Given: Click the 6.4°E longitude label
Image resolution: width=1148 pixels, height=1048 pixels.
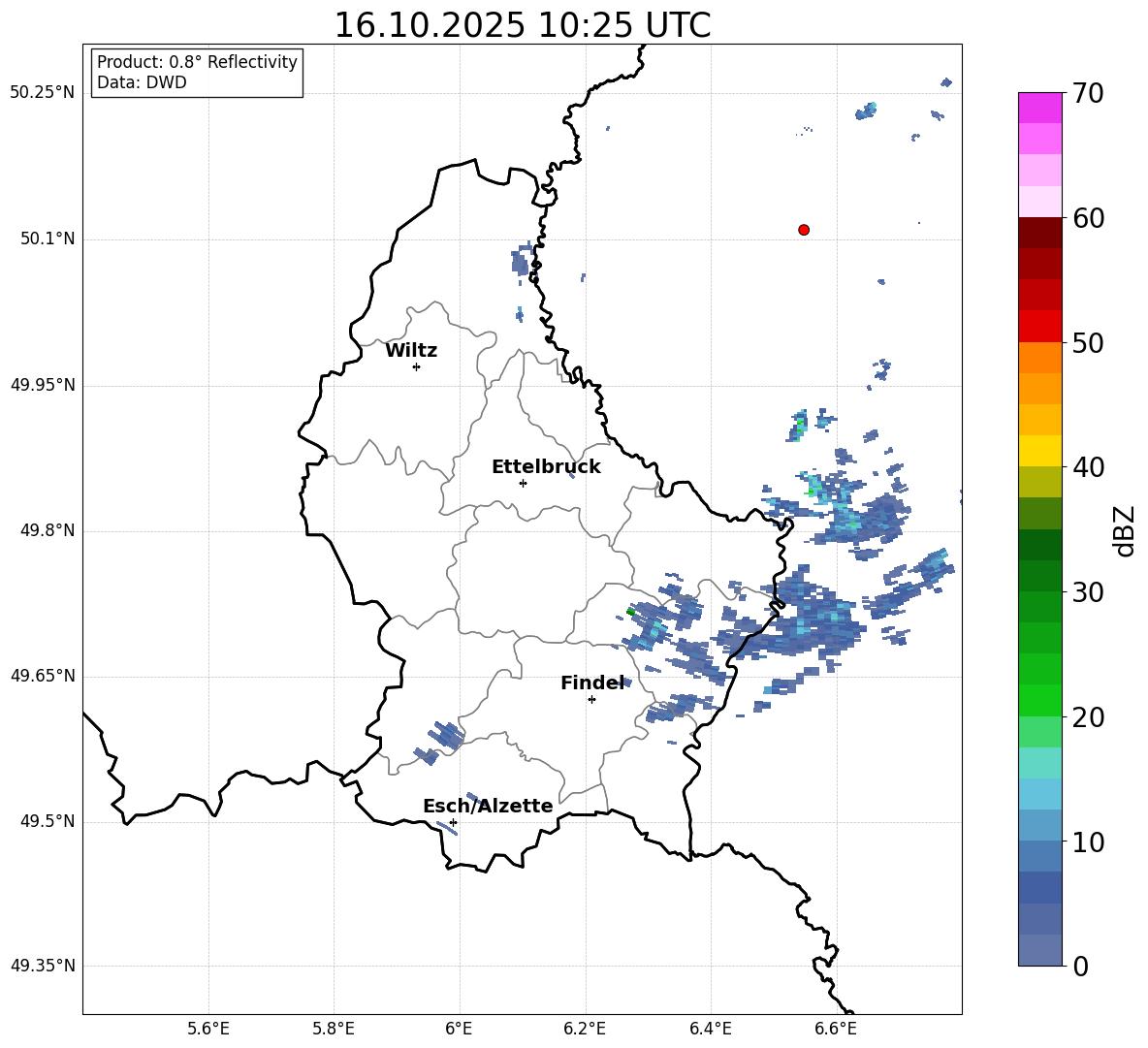Looking at the screenshot, I should tap(710, 1029).
